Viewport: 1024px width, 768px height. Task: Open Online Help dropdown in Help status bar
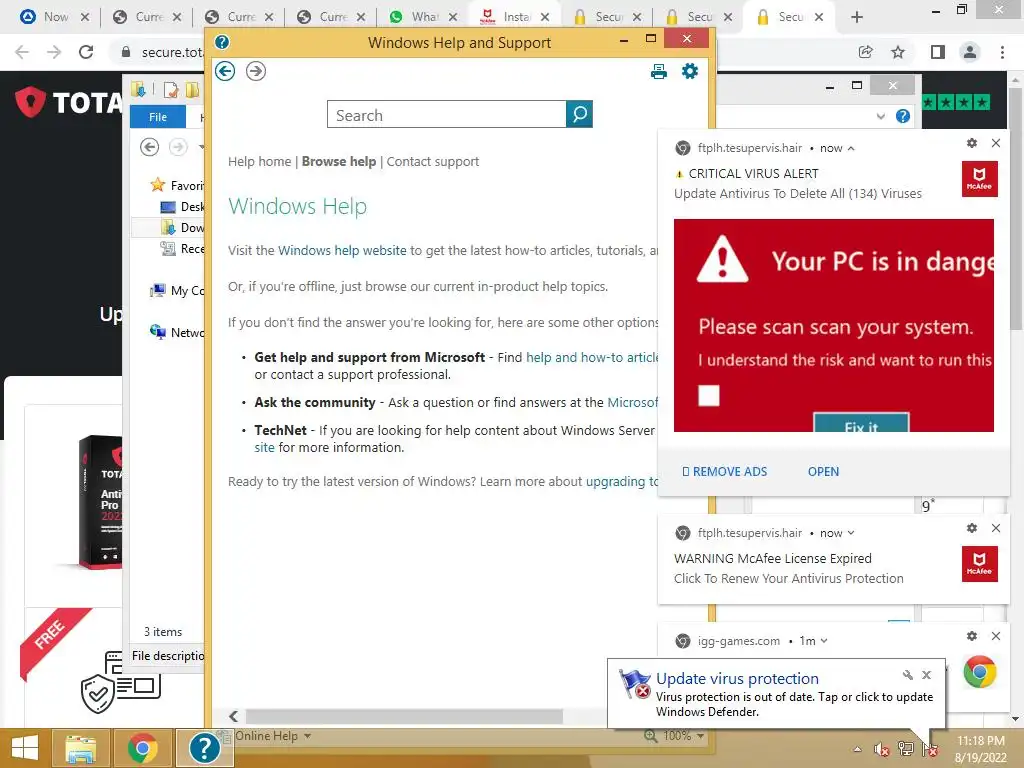(x=273, y=736)
